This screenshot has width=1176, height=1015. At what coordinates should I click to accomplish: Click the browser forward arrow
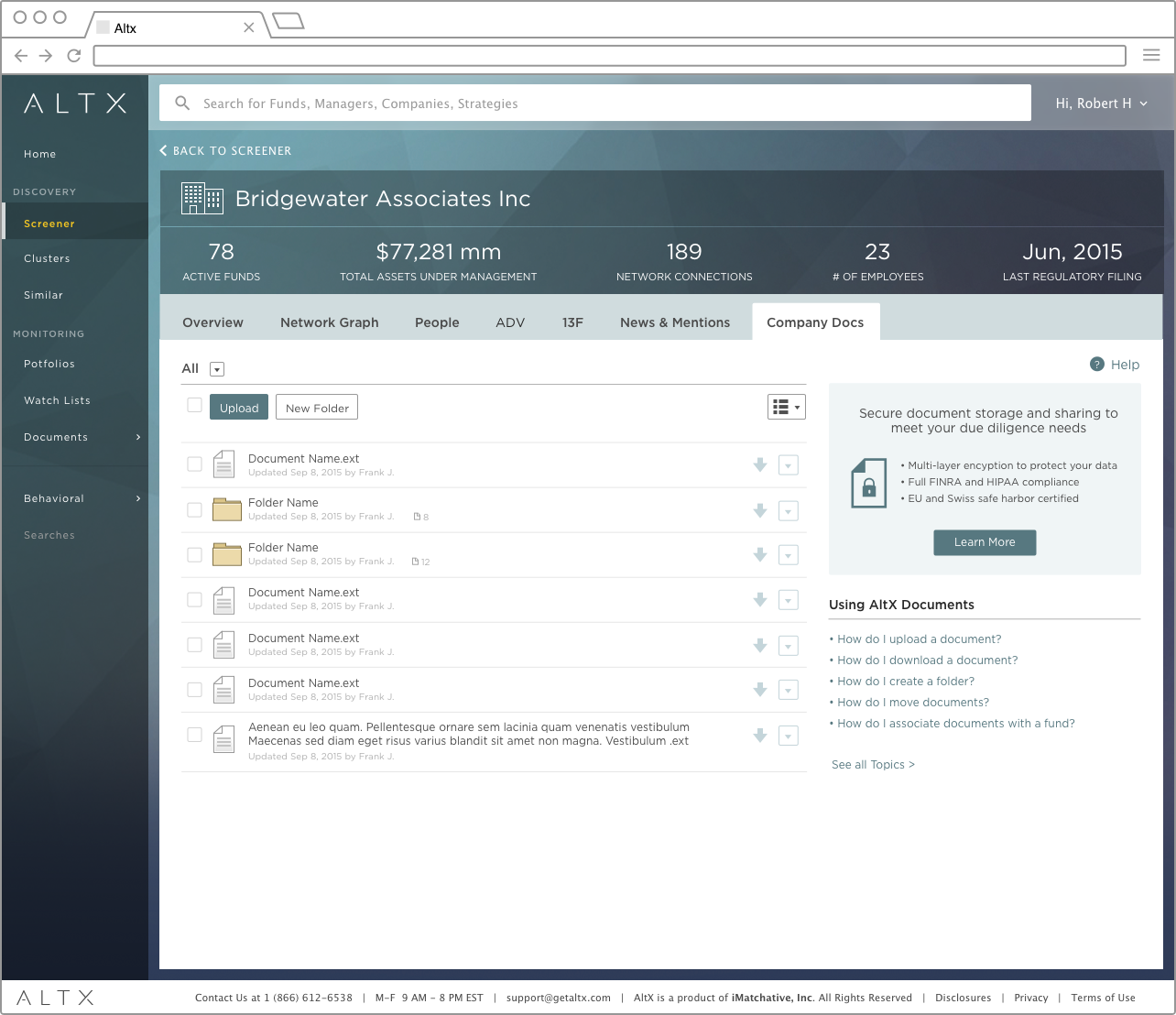click(x=46, y=56)
